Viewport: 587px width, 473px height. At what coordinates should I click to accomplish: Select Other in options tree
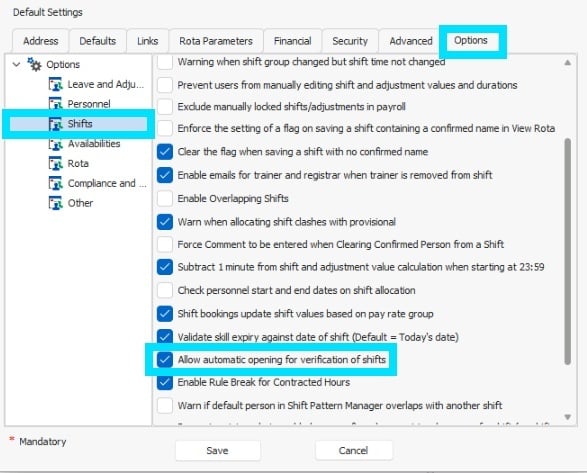(x=80, y=203)
